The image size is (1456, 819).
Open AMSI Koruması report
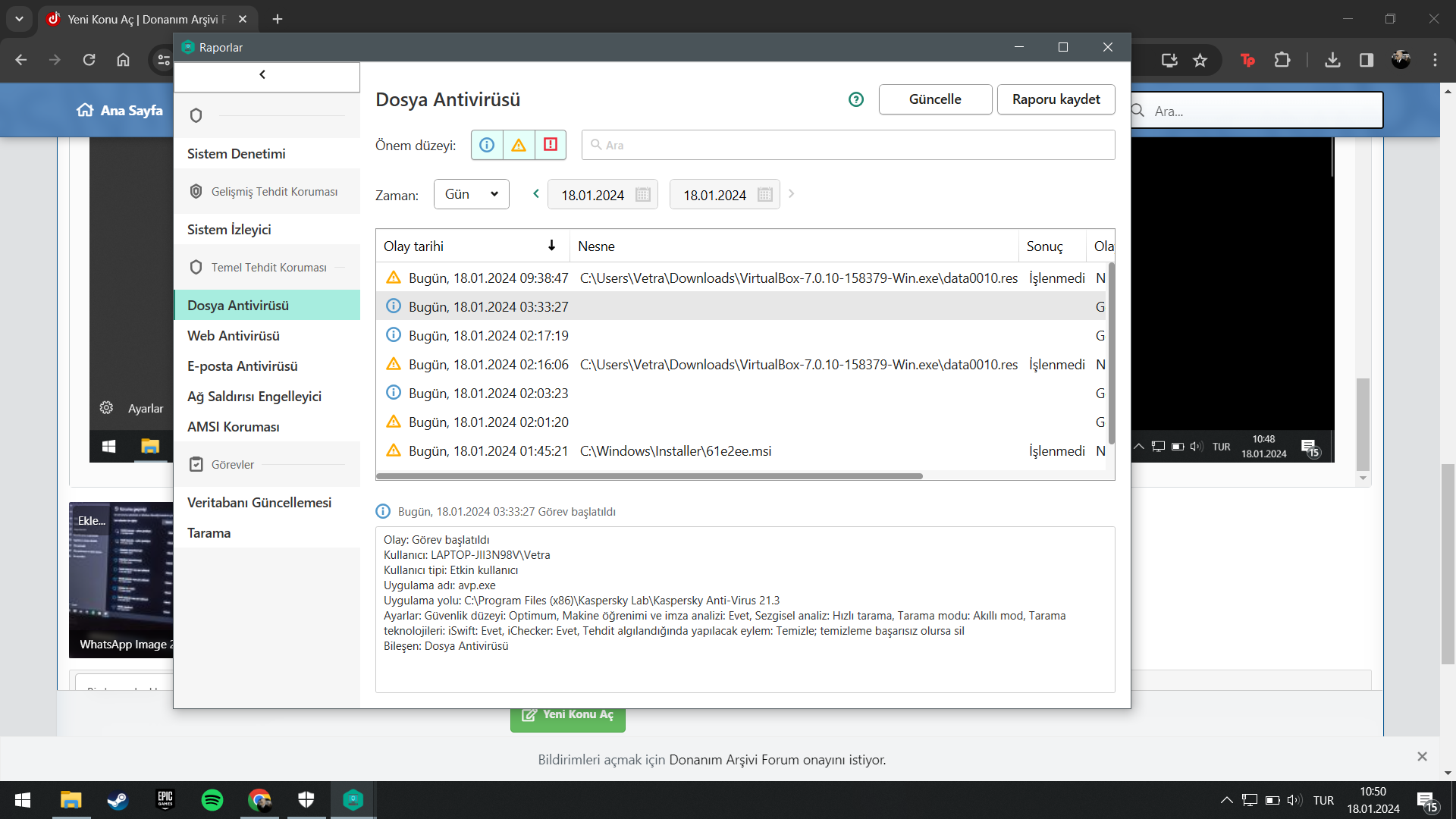[x=267, y=427]
